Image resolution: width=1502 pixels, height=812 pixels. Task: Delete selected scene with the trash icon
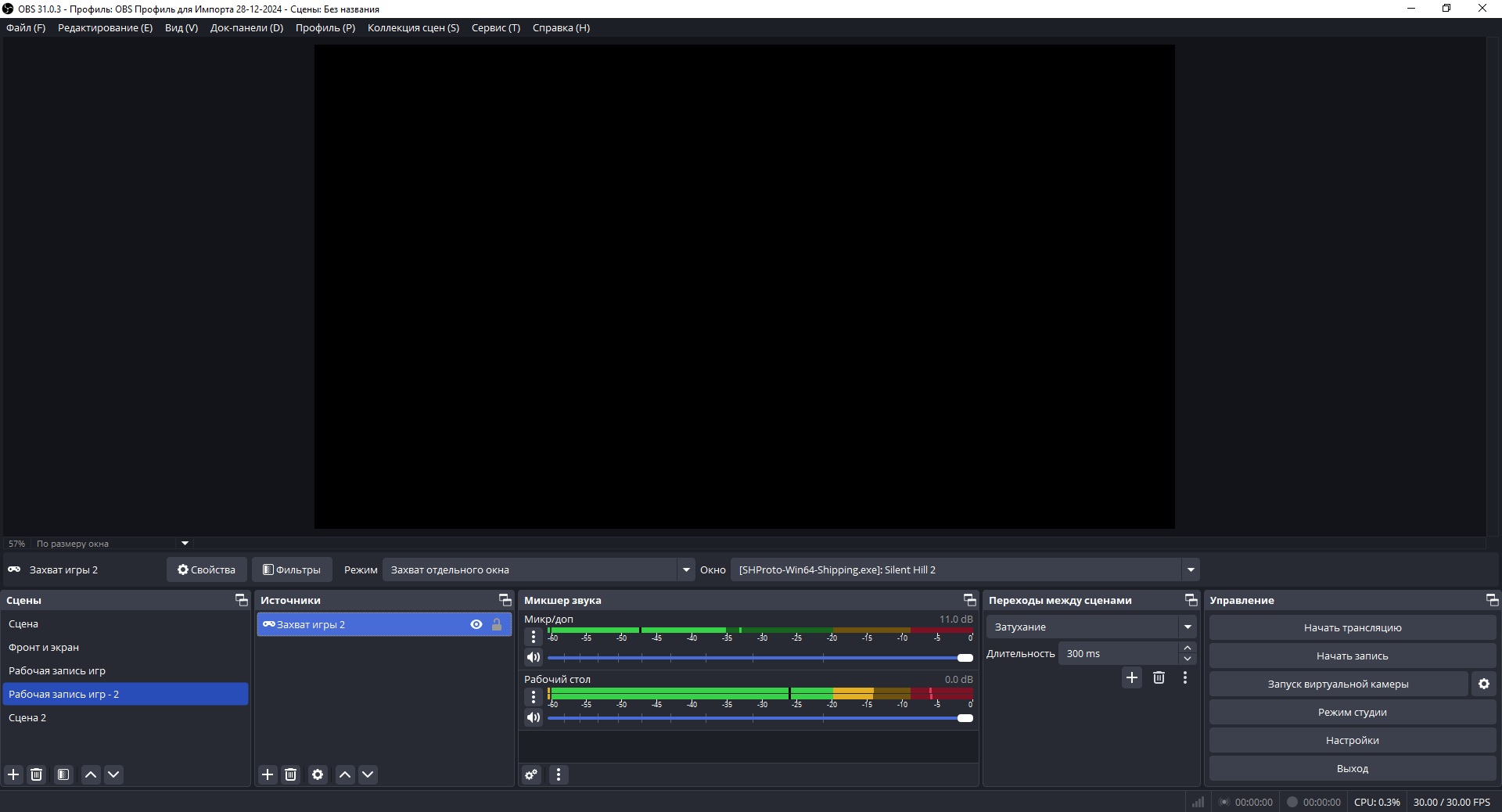click(36, 774)
